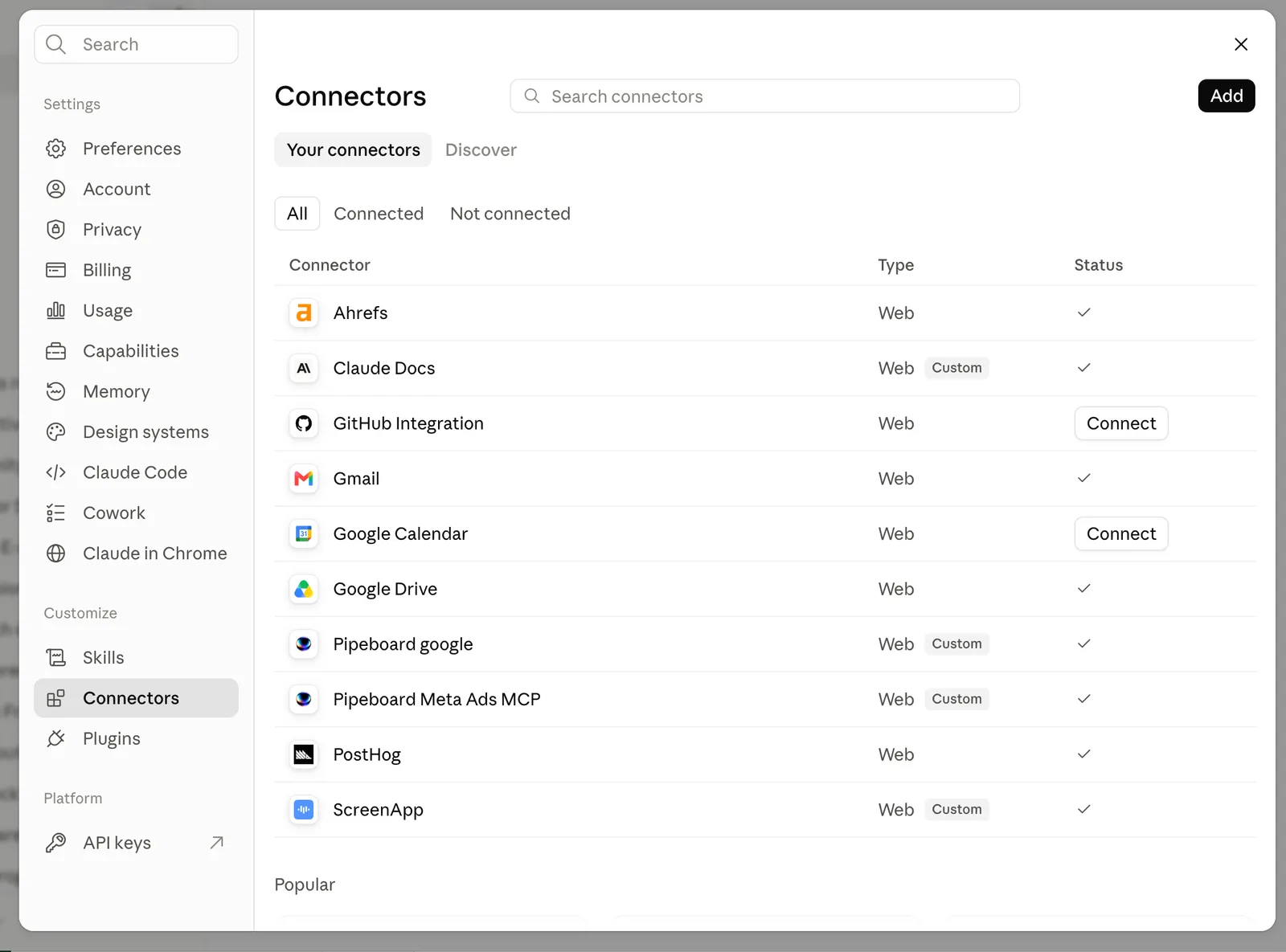Click the Capabilities briefcase icon
The height and width of the screenshot is (952, 1286).
pos(55,351)
